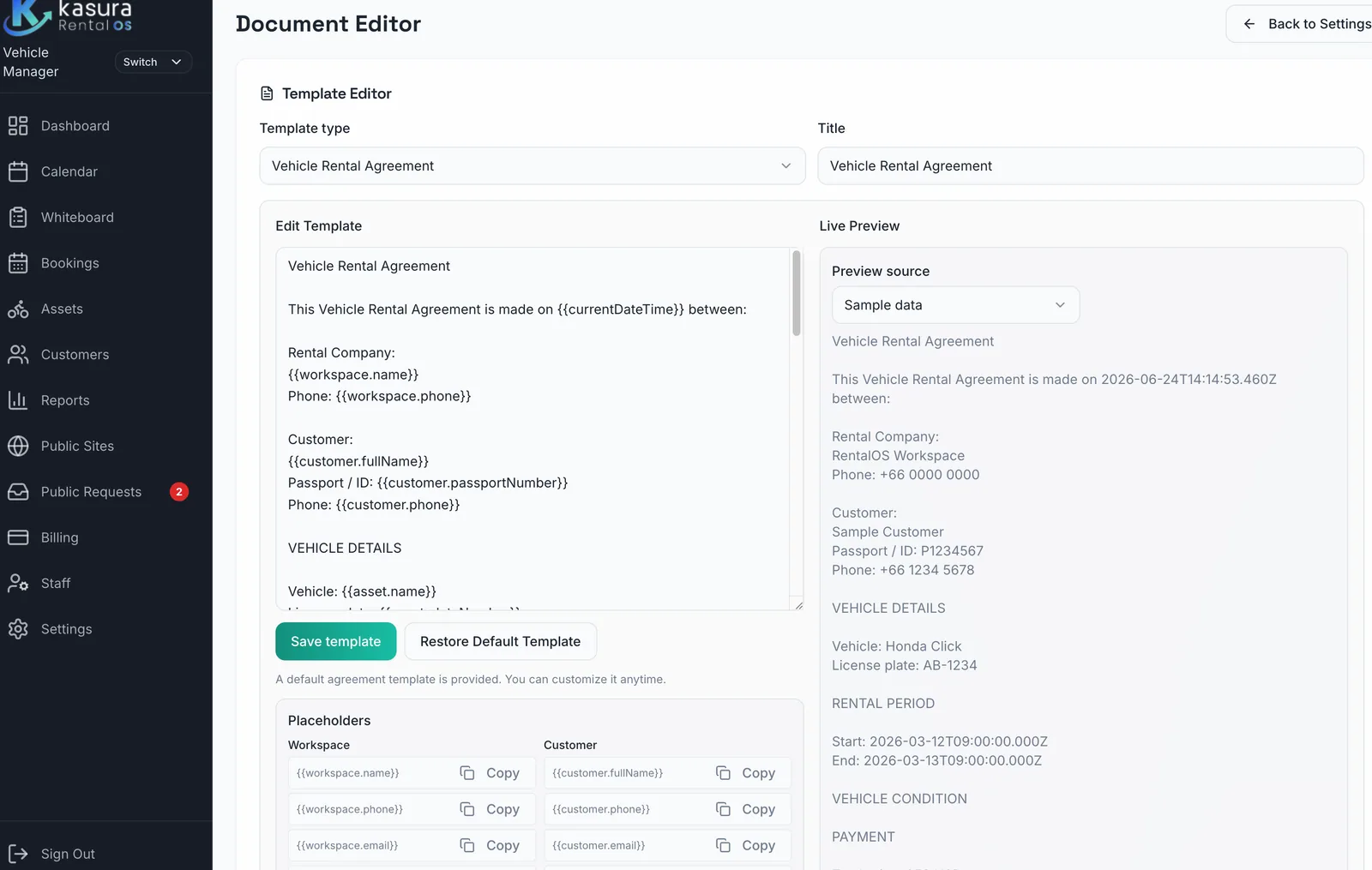The width and height of the screenshot is (1372, 870).
Task: Click the Whiteboard clipboard icon
Action: pos(18,218)
